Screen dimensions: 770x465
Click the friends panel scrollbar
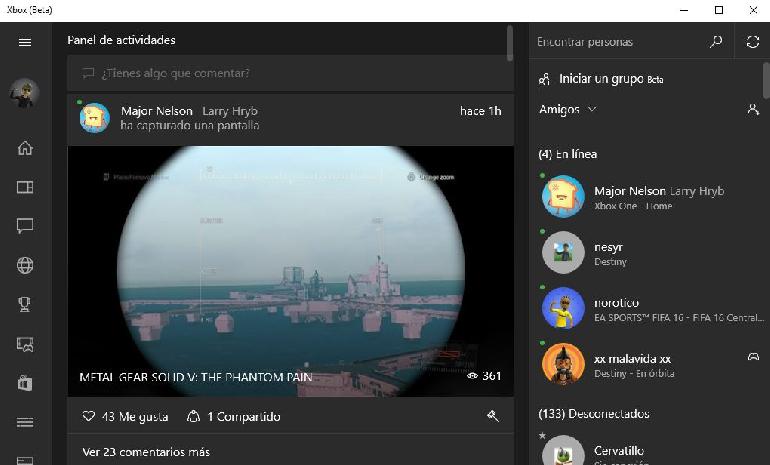766,81
